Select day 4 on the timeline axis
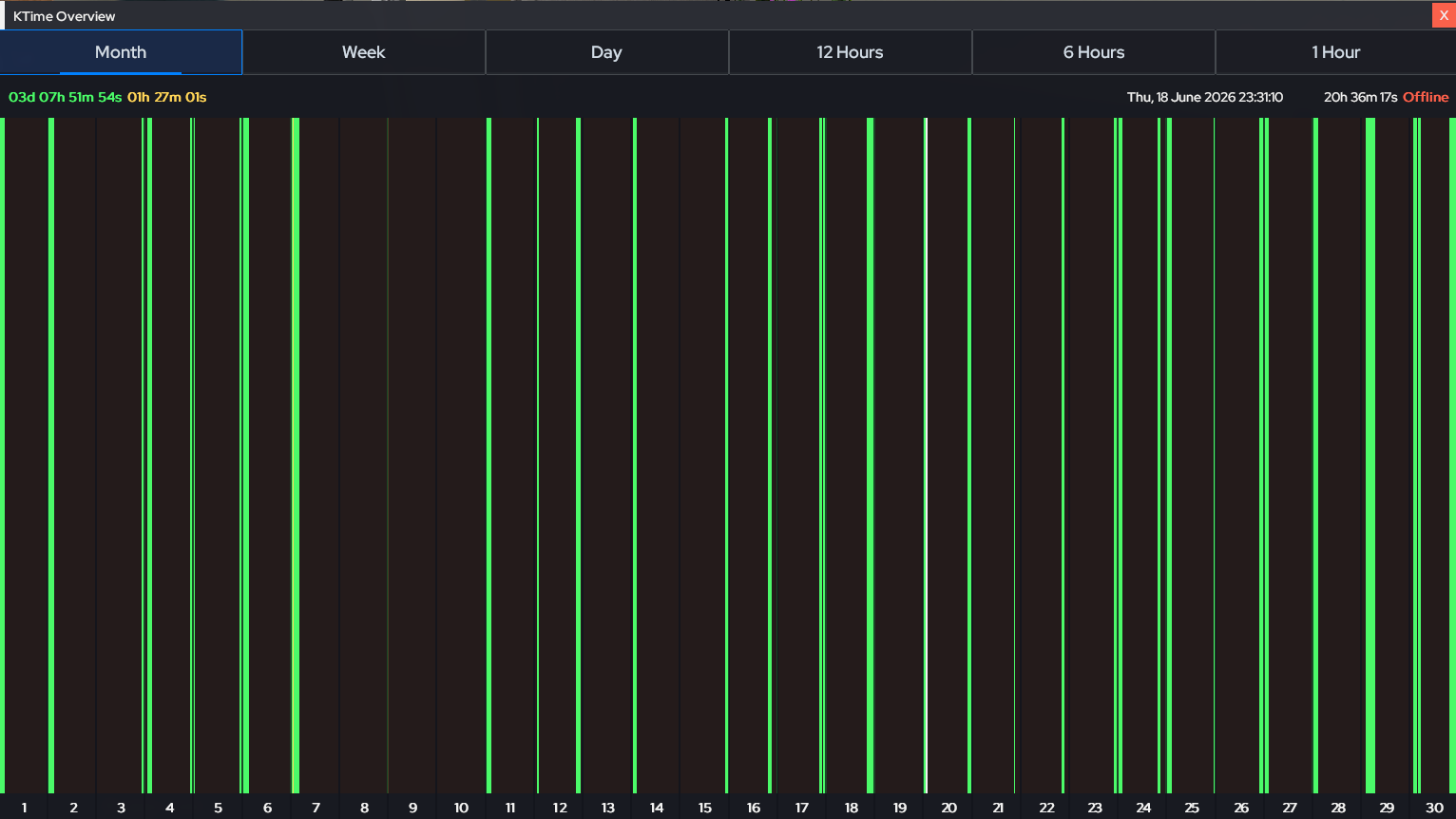The image size is (1456, 819). point(170,808)
